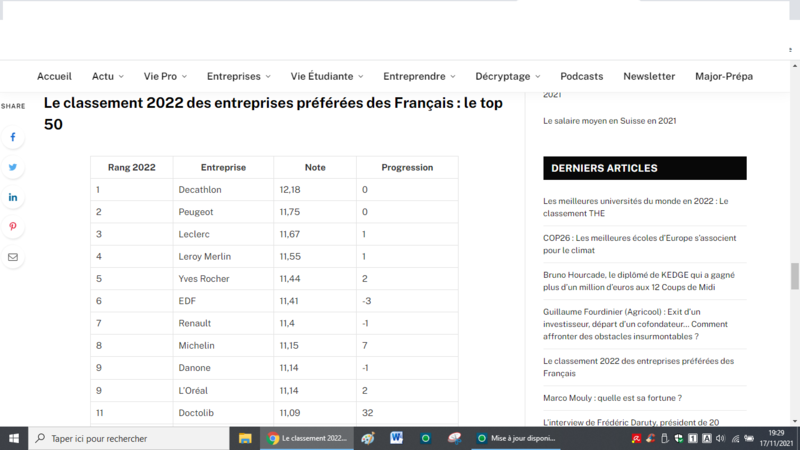Share article on Twitter
The width and height of the screenshot is (800, 450).
point(13,167)
